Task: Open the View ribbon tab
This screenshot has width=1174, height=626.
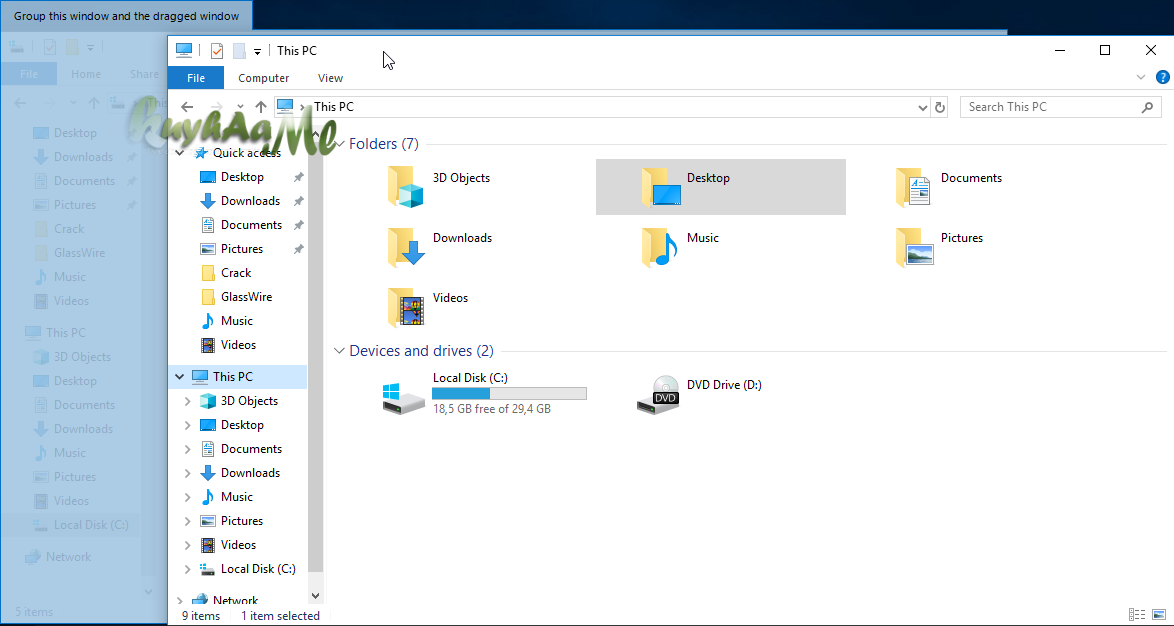Action: [330, 78]
